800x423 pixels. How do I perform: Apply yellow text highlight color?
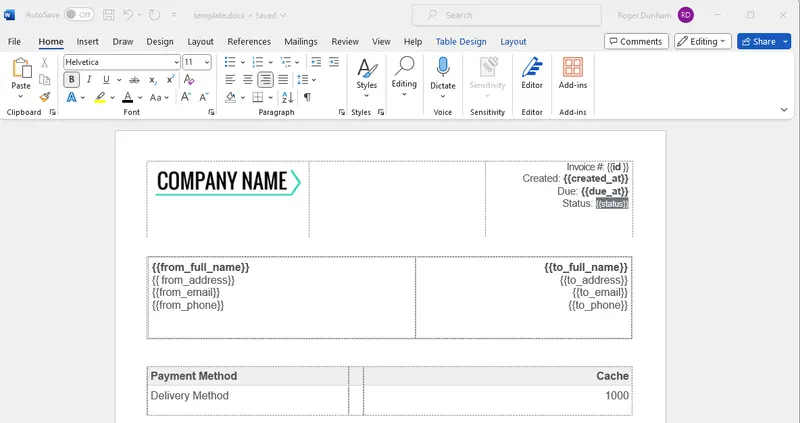pyautogui.click(x=100, y=97)
